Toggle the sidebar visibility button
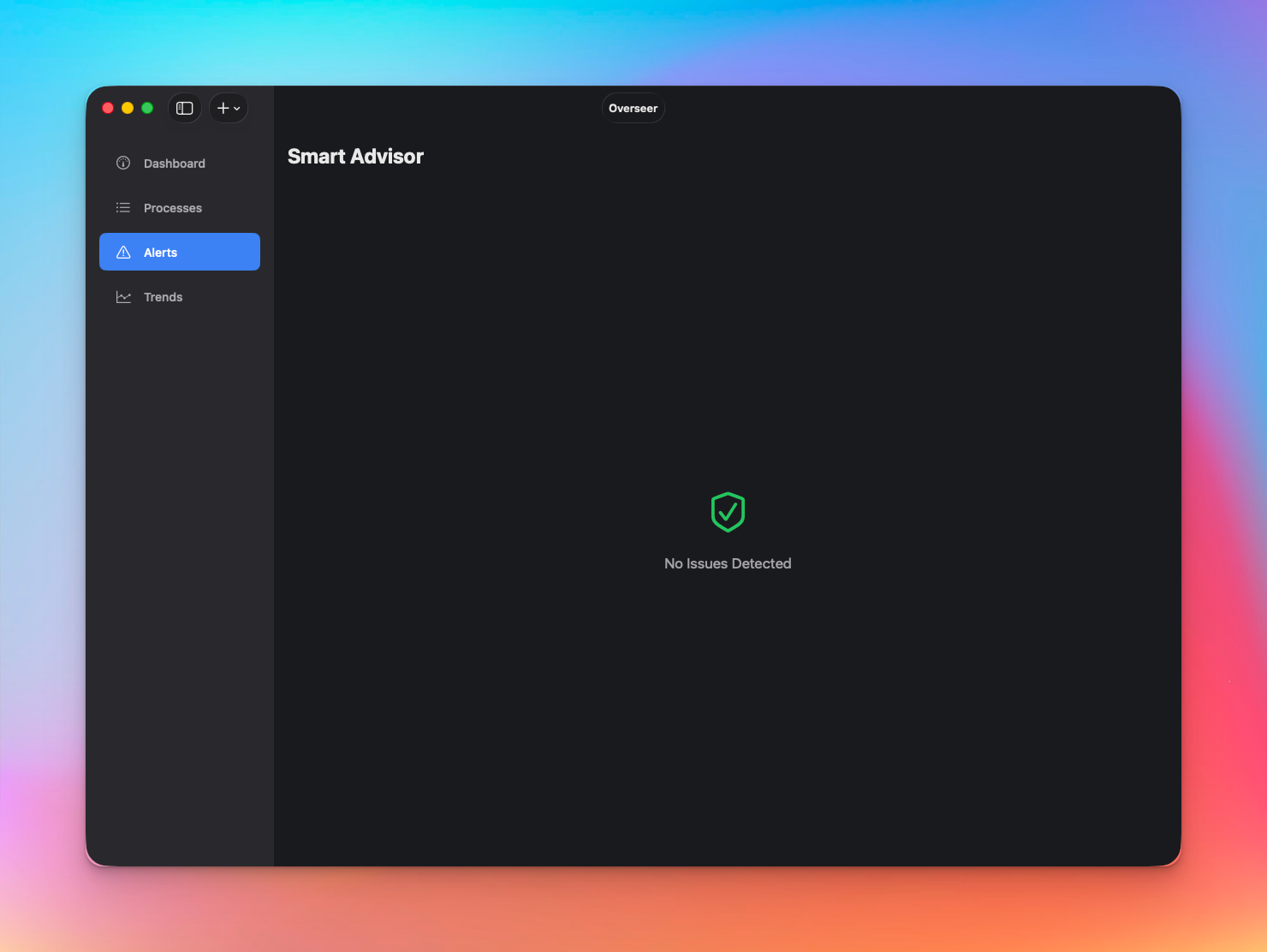The width and height of the screenshot is (1267, 952). (184, 108)
